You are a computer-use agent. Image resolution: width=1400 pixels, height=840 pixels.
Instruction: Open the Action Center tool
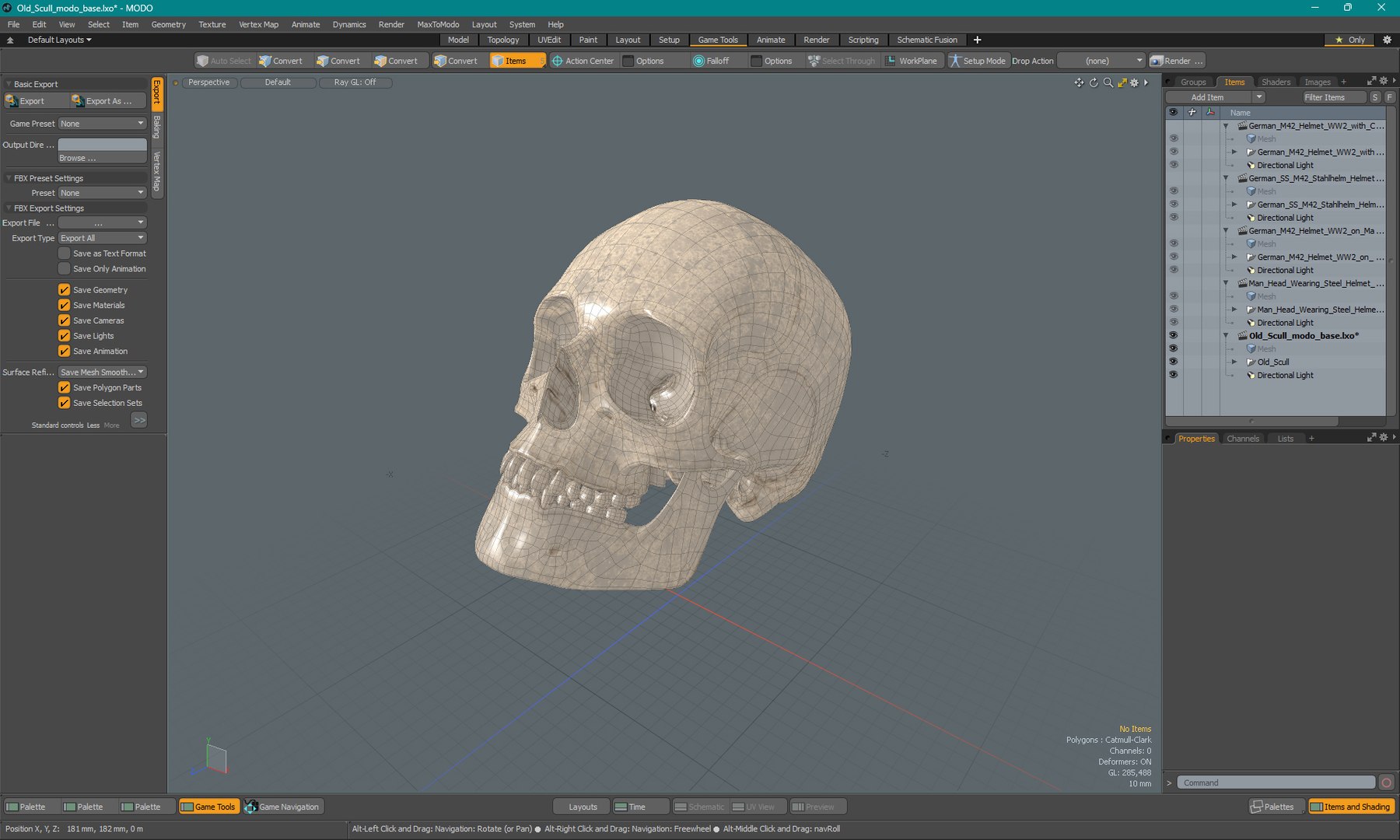coord(583,61)
